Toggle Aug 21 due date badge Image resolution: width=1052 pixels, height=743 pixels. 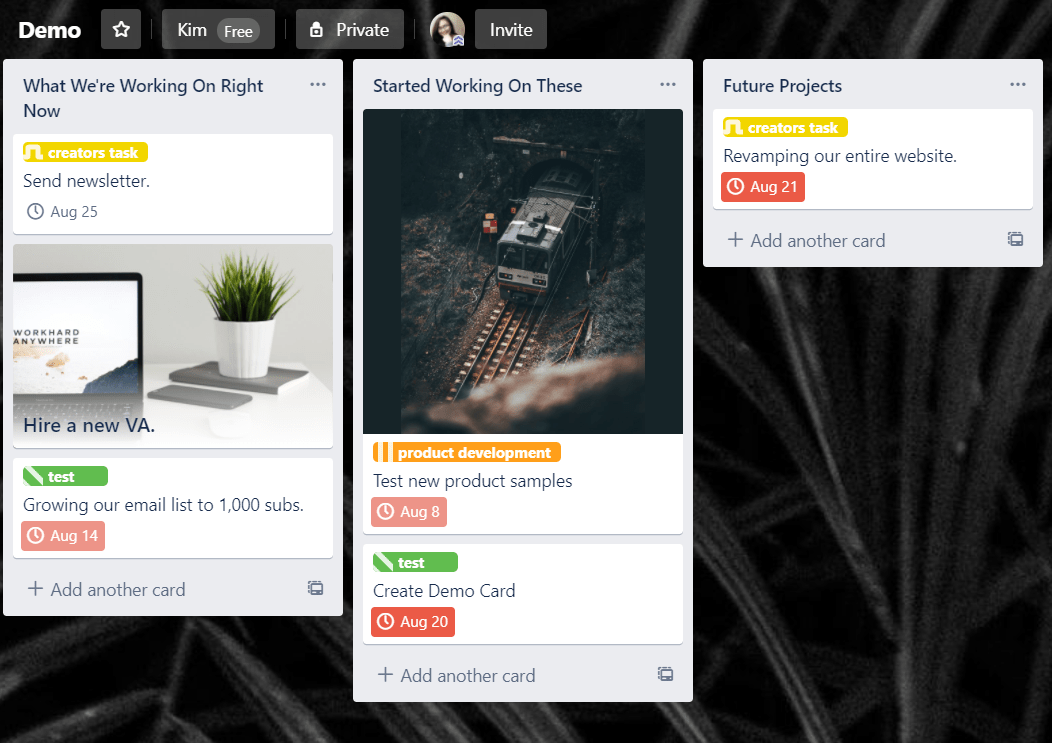(x=763, y=187)
